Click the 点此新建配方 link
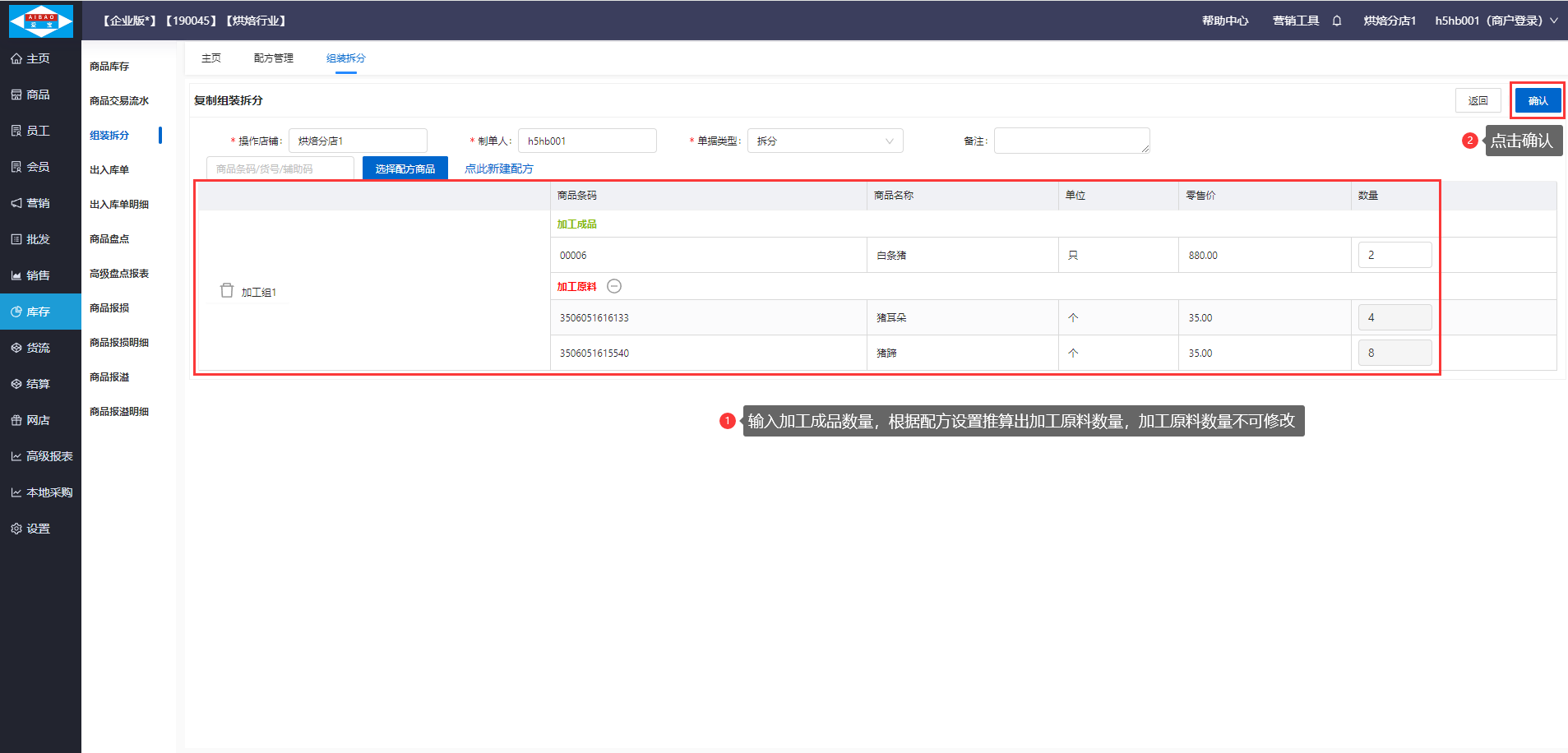The width and height of the screenshot is (1568, 753). click(x=498, y=169)
